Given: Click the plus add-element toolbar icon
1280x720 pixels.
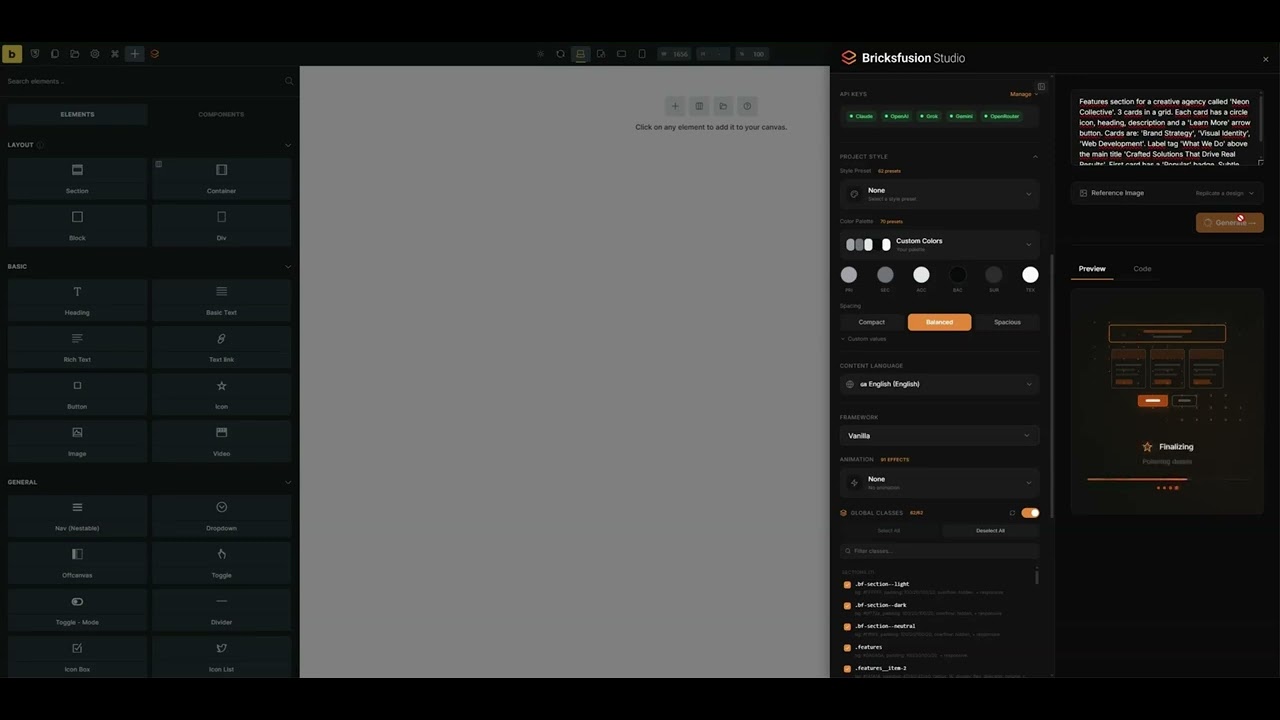Looking at the screenshot, I should [134, 54].
